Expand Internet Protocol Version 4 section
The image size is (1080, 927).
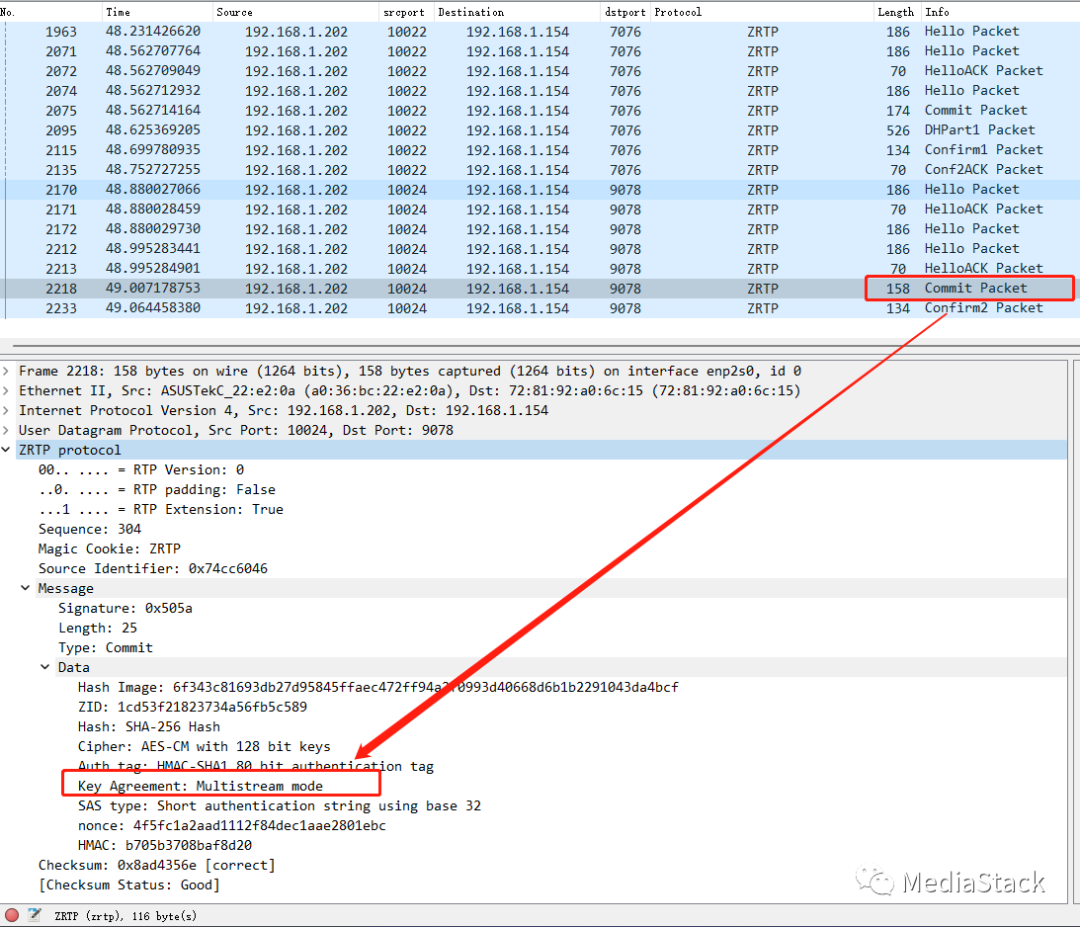[x=8, y=411]
